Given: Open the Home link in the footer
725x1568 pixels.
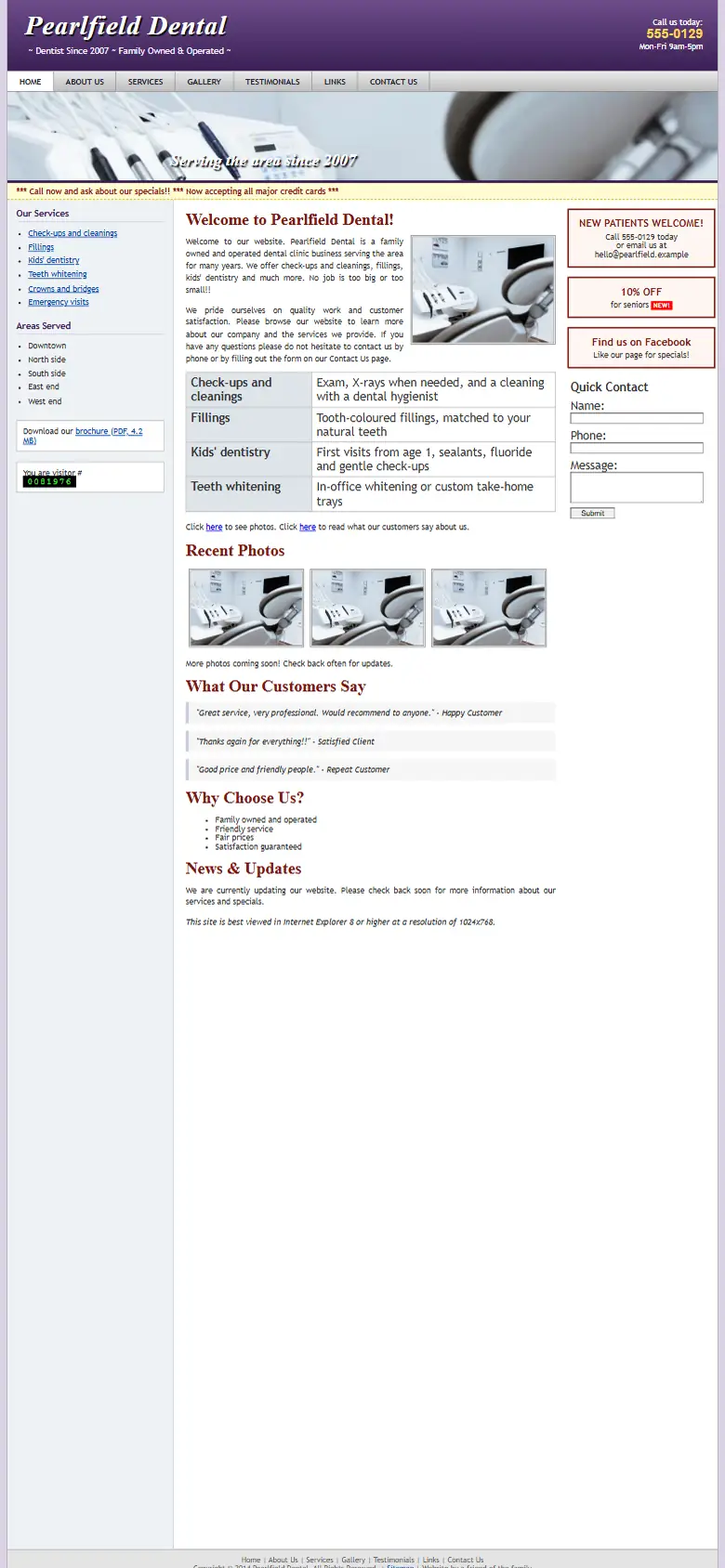Looking at the screenshot, I should pos(251,1560).
